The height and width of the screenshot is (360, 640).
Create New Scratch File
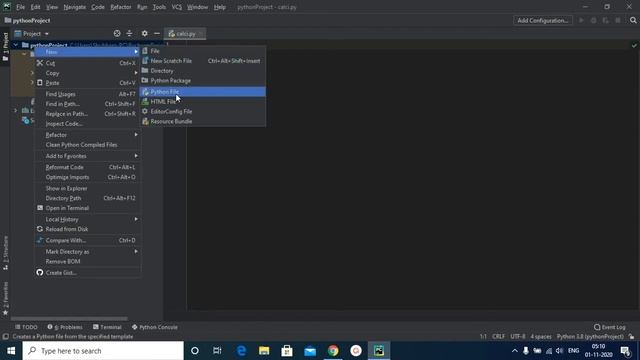(x=202, y=61)
